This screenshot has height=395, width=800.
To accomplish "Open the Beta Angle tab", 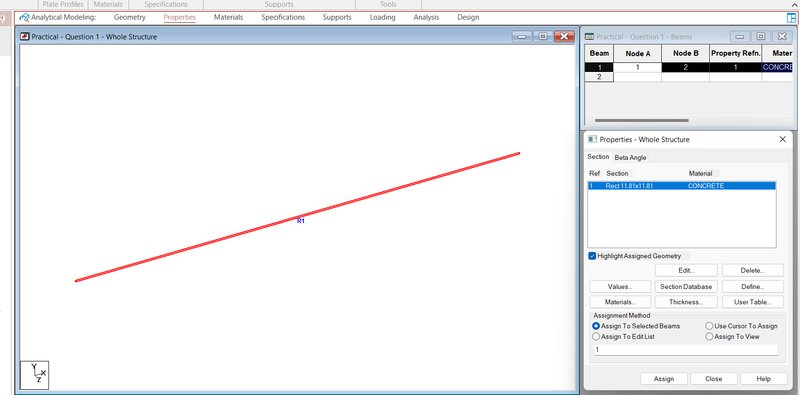I will (630, 158).
